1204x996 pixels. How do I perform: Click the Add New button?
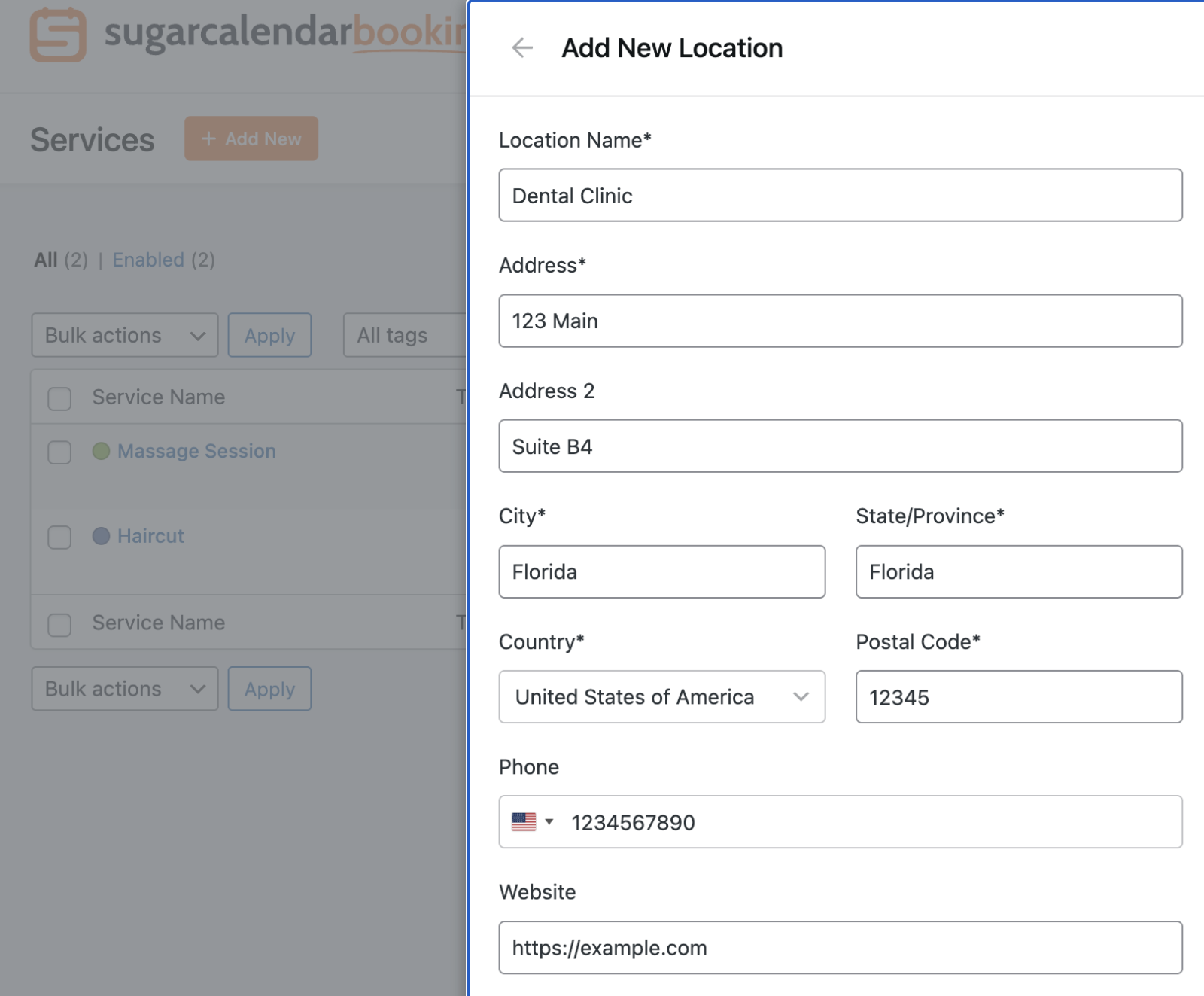(251, 139)
